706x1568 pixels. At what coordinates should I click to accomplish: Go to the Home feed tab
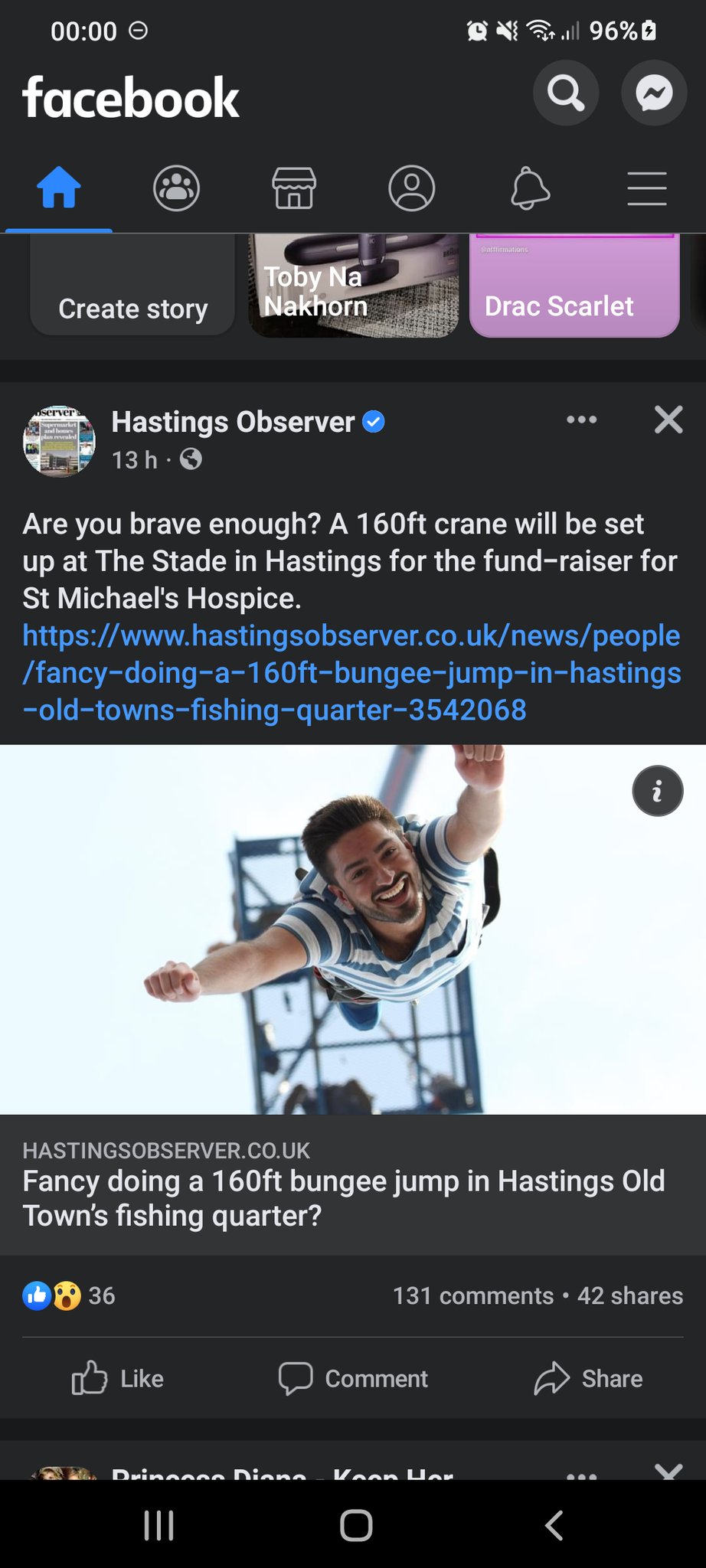coord(59,188)
